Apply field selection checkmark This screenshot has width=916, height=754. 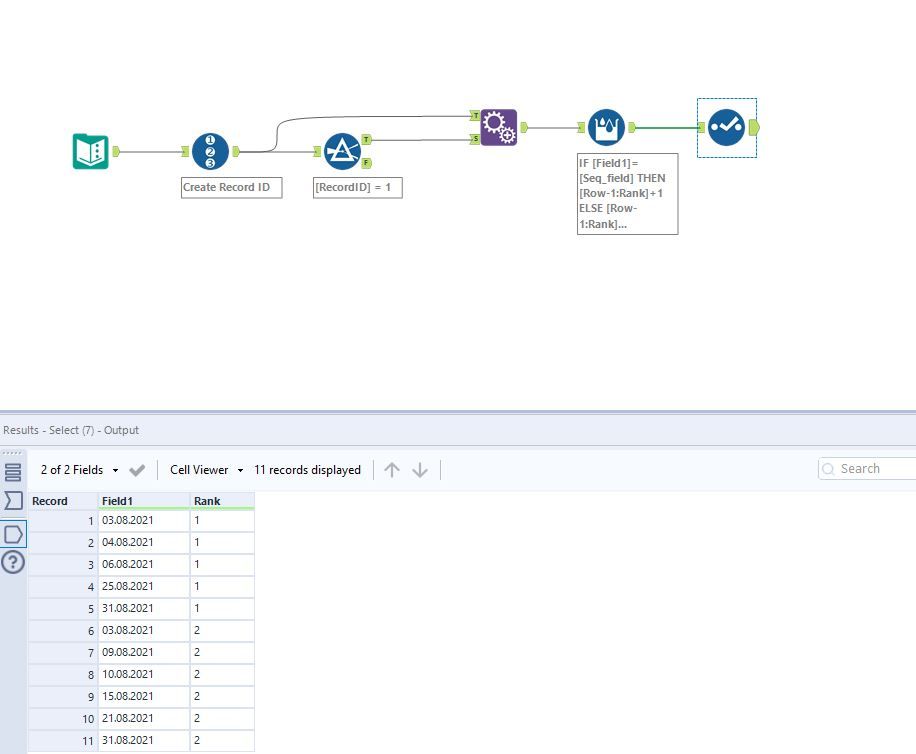(x=137, y=470)
